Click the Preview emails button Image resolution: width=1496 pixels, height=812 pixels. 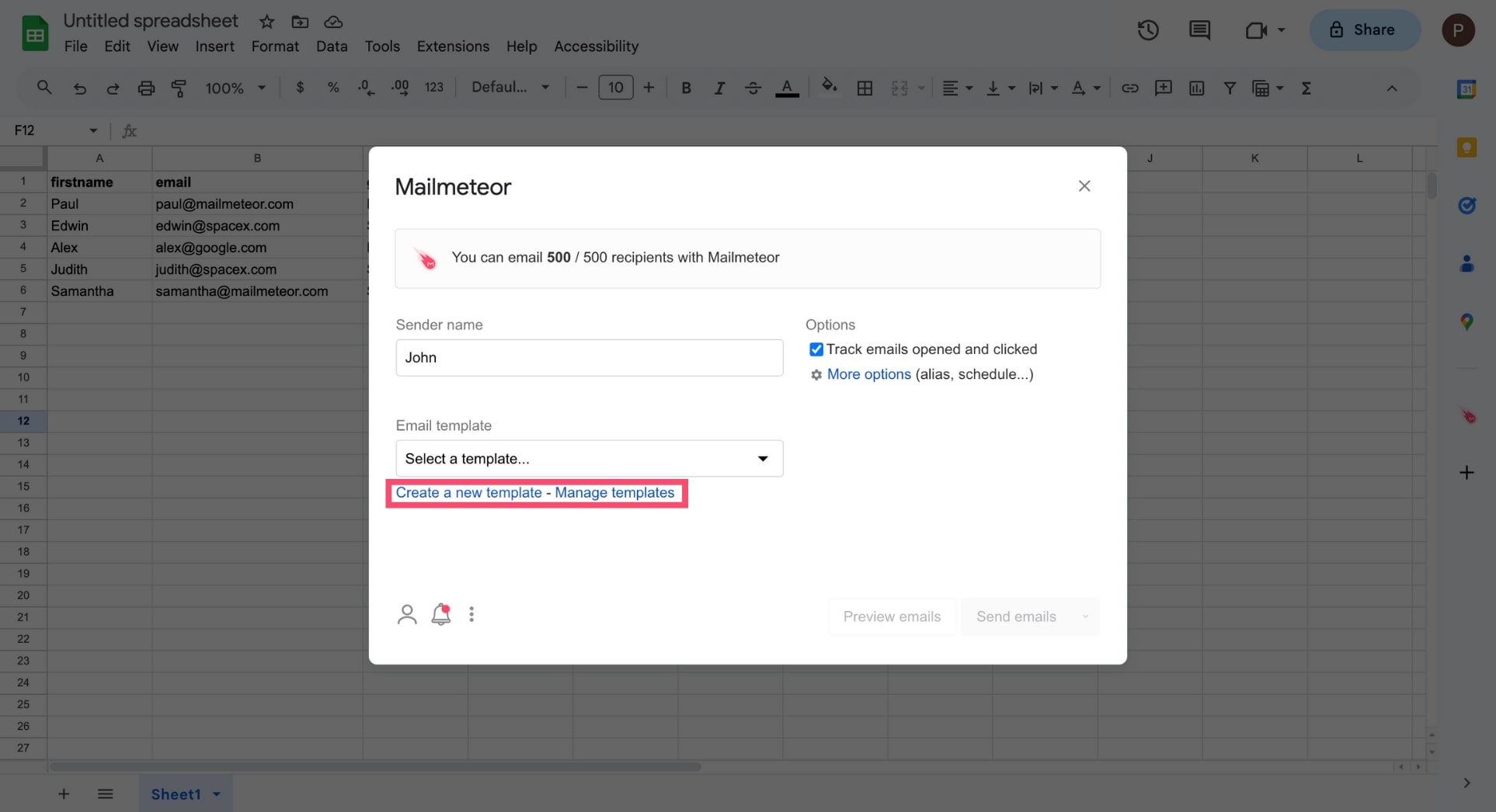pos(892,616)
